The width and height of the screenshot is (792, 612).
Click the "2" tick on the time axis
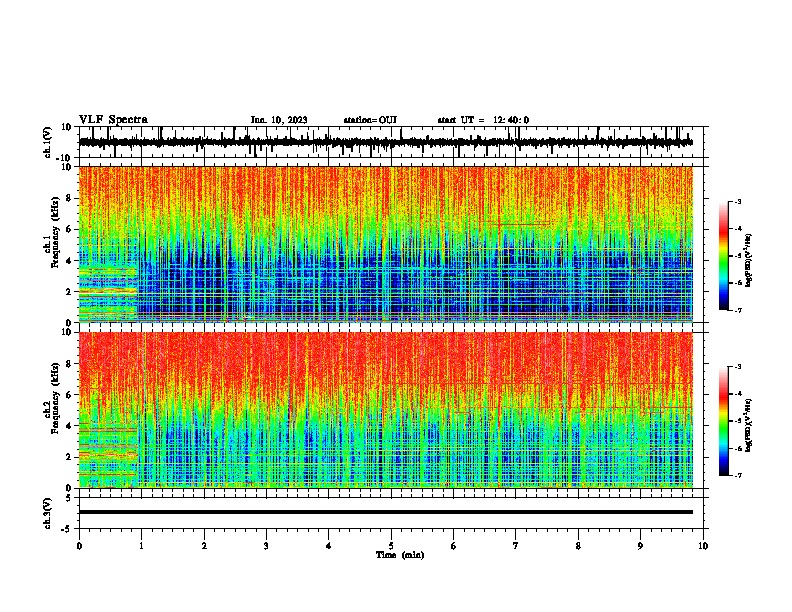click(x=204, y=546)
